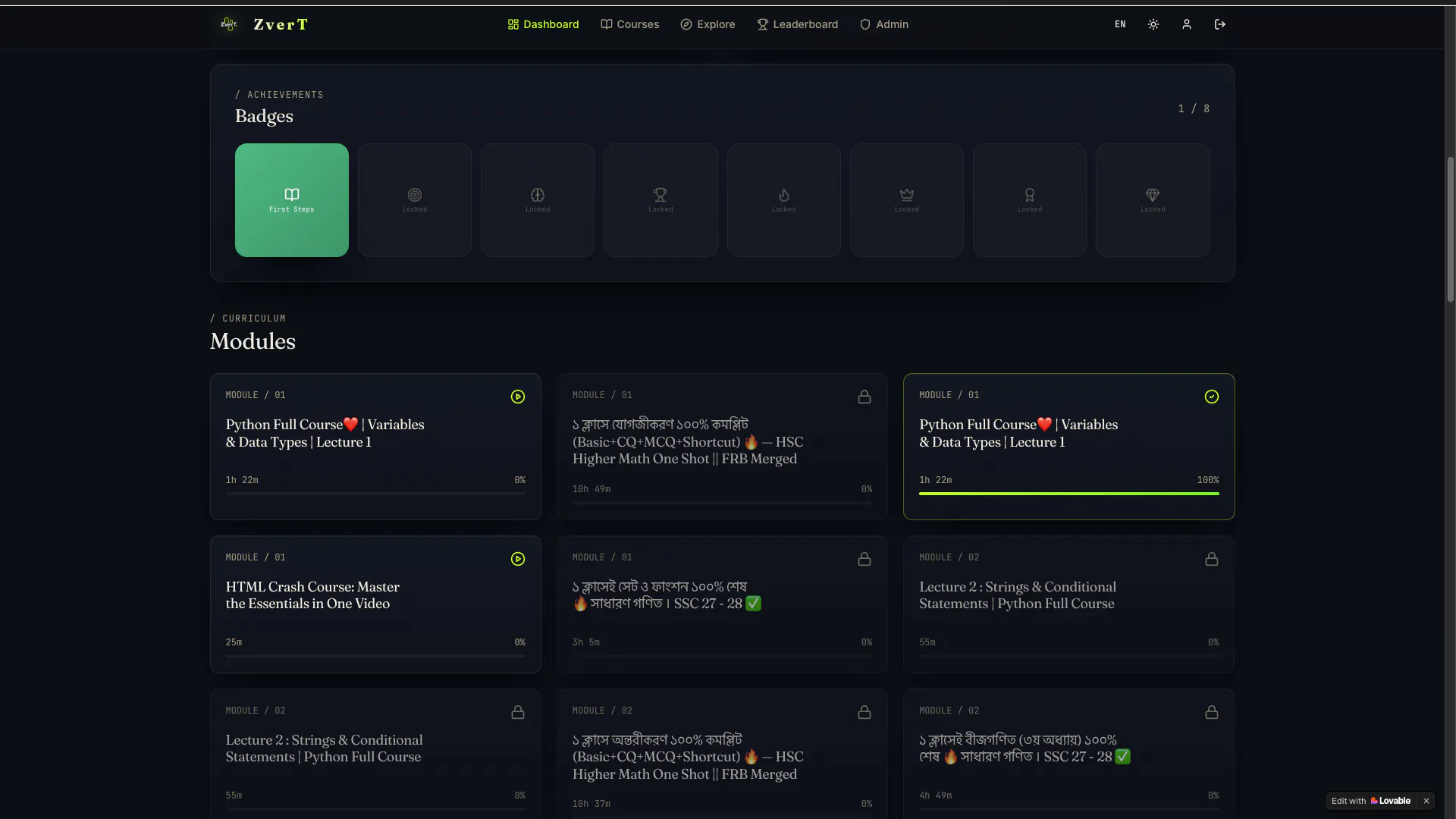The width and height of the screenshot is (1456, 819).
Task: Select the First Steps badge
Action: point(292,200)
